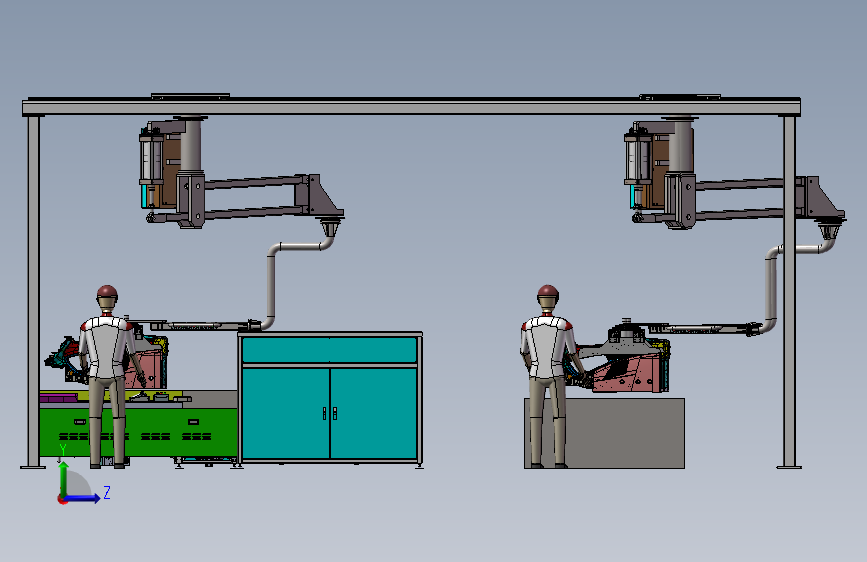
Task: Select the top horizontal gantry beam
Action: 411,107
